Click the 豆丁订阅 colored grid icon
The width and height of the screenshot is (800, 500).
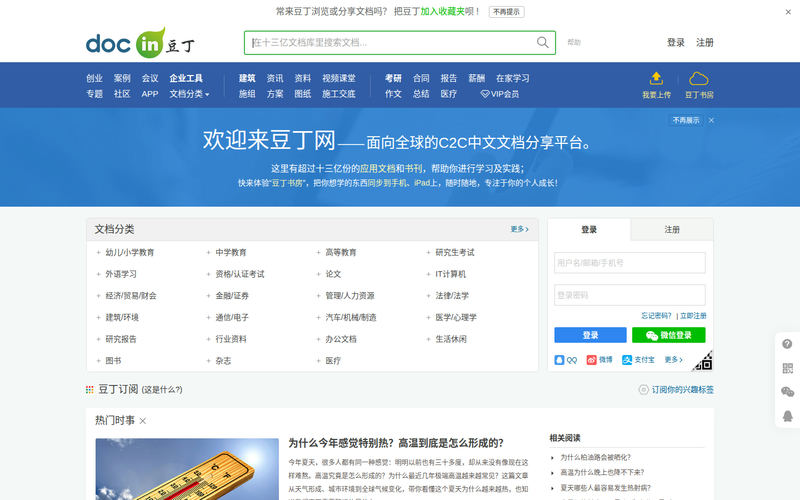click(x=90, y=390)
